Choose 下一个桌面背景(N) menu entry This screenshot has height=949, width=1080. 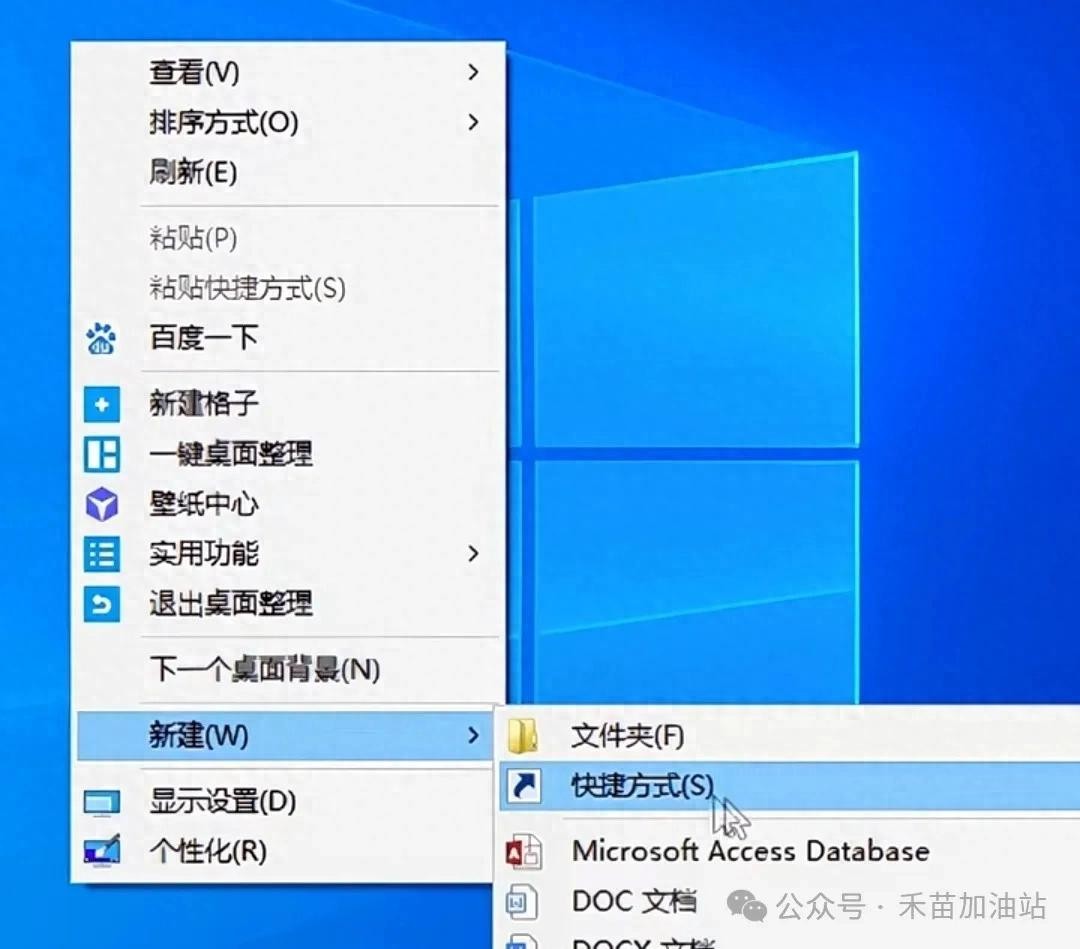(264, 669)
